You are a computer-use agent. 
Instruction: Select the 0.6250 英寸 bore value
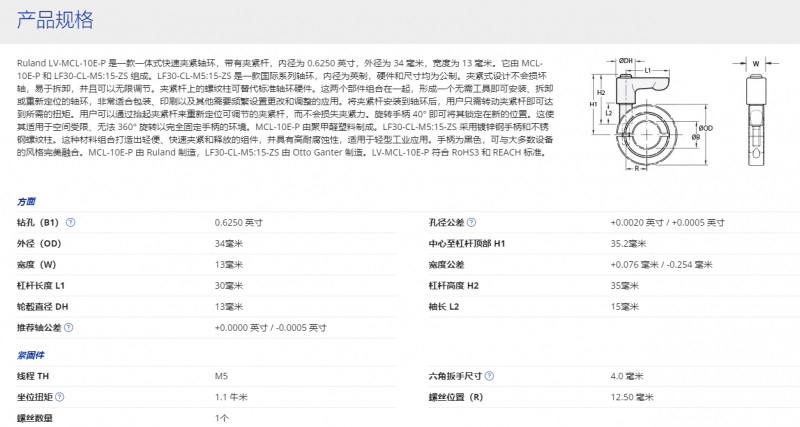[x=239, y=222]
